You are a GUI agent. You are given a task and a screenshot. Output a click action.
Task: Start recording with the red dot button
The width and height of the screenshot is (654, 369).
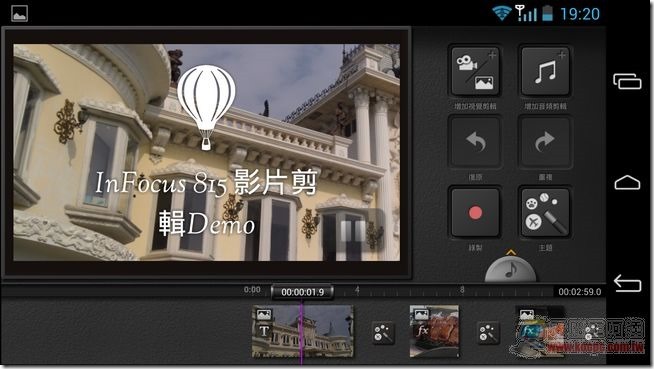click(x=475, y=213)
